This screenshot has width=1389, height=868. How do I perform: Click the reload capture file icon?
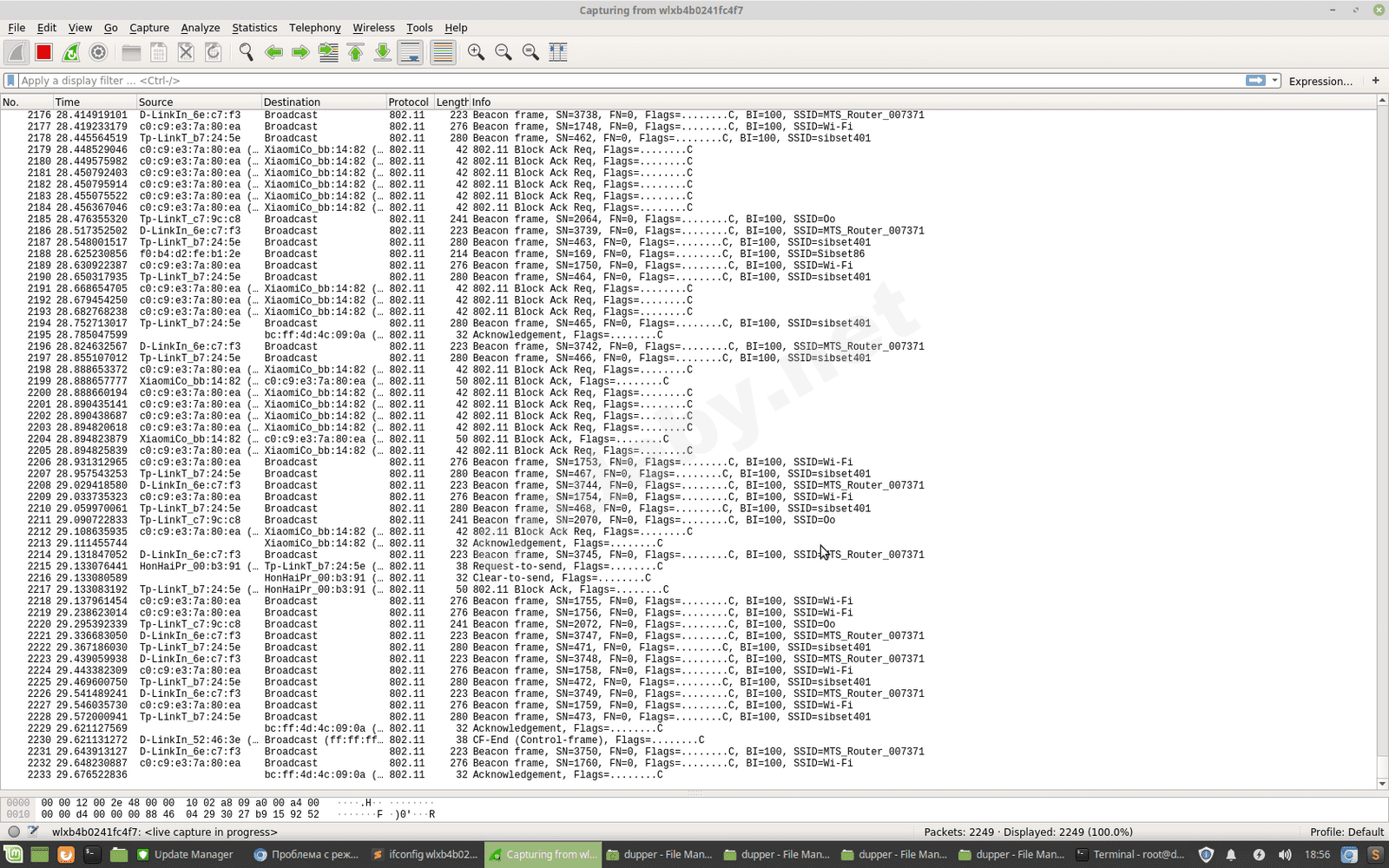(x=214, y=52)
